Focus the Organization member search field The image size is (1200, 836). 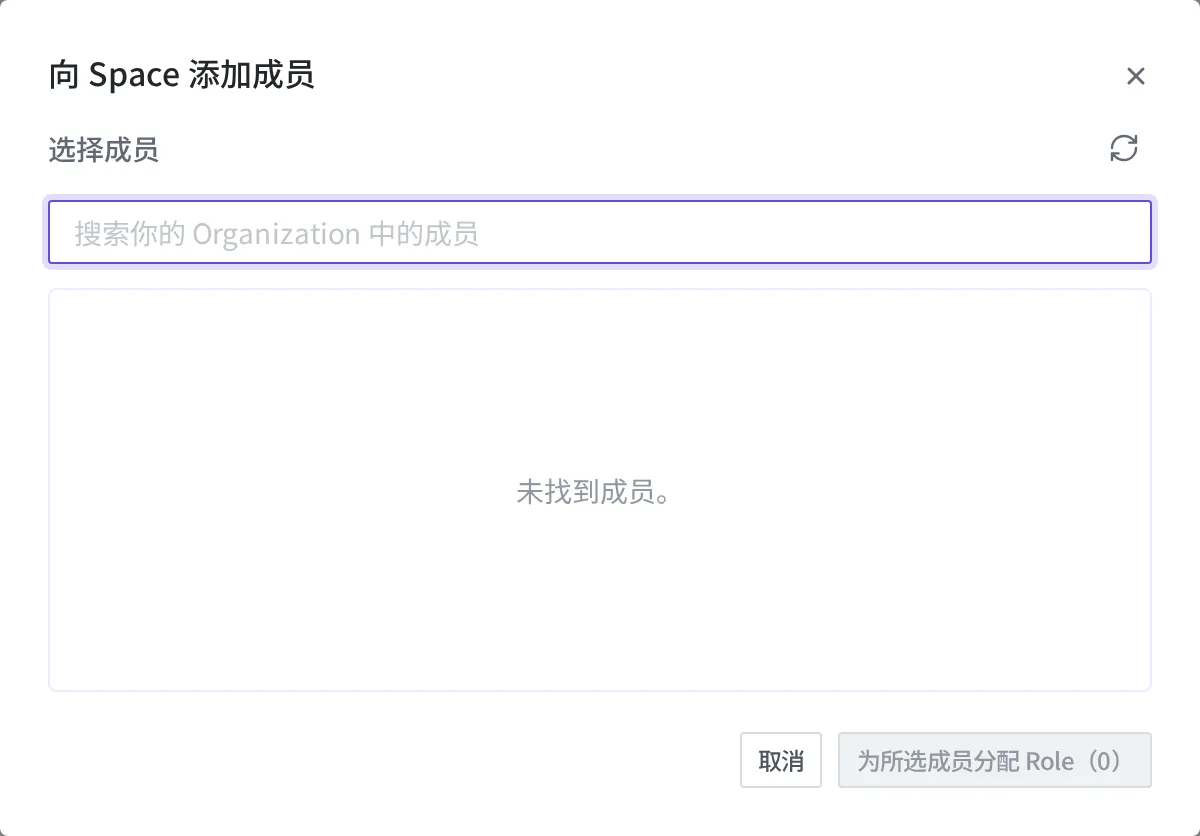click(600, 233)
